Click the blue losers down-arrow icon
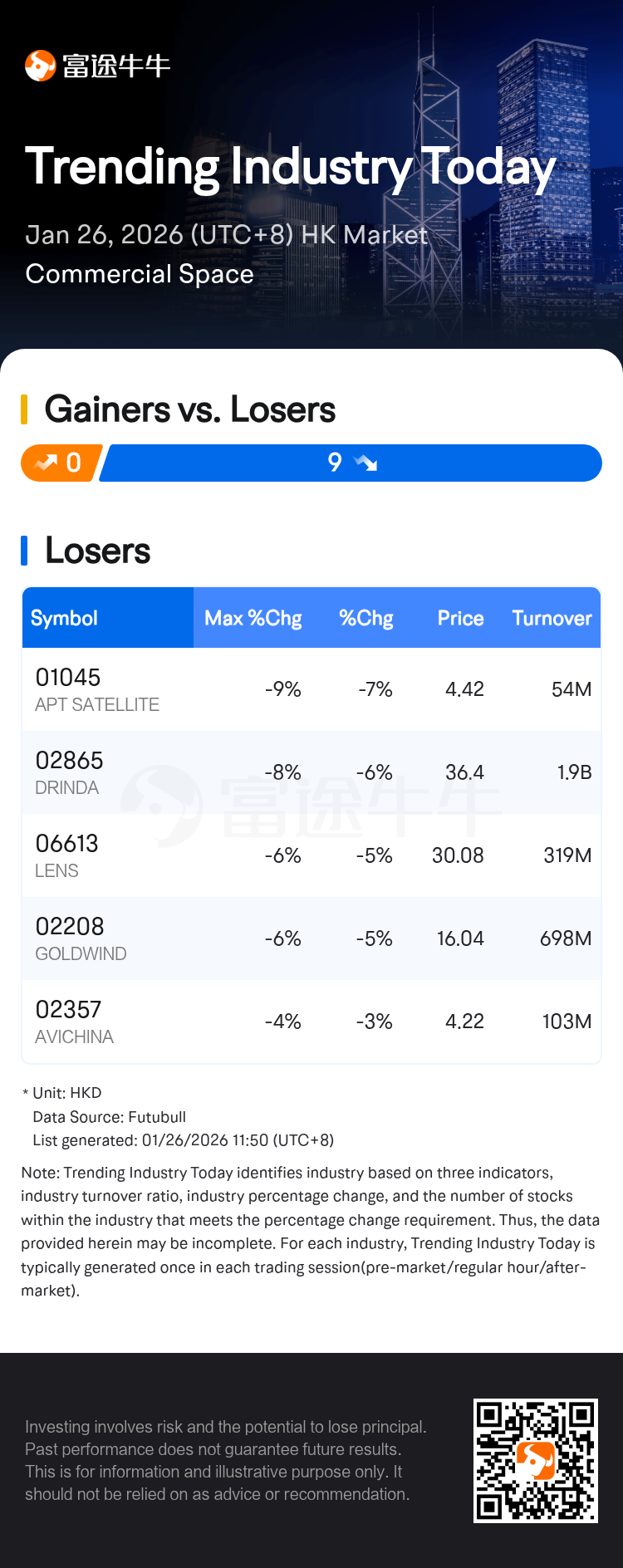623x1568 pixels. point(365,463)
